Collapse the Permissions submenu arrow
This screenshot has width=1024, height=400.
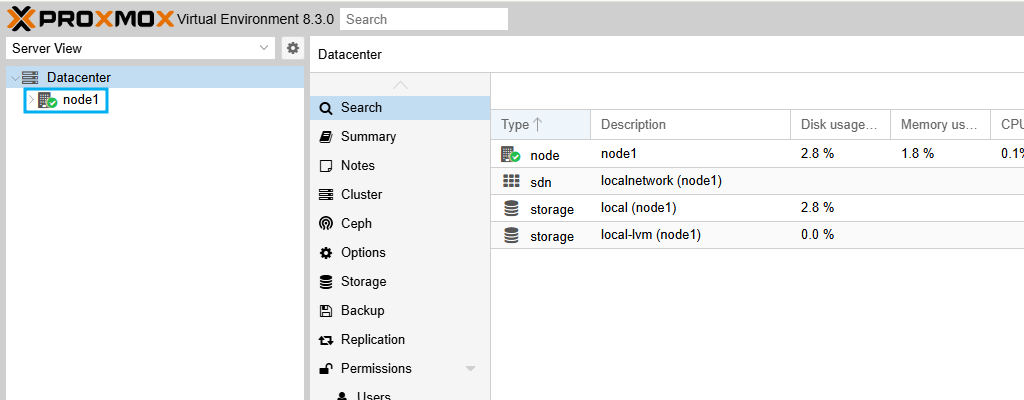click(x=470, y=369)
